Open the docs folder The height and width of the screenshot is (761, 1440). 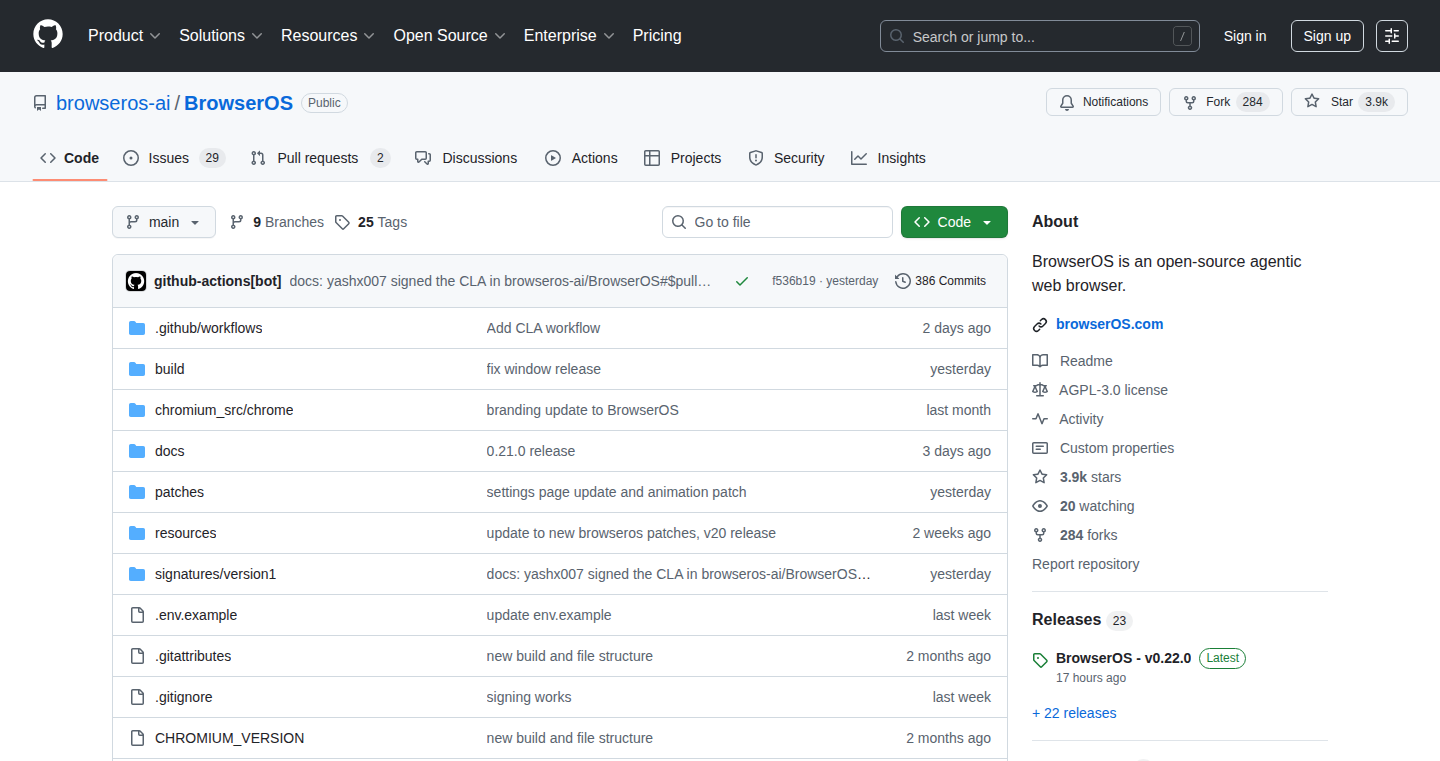pos(170,451)
